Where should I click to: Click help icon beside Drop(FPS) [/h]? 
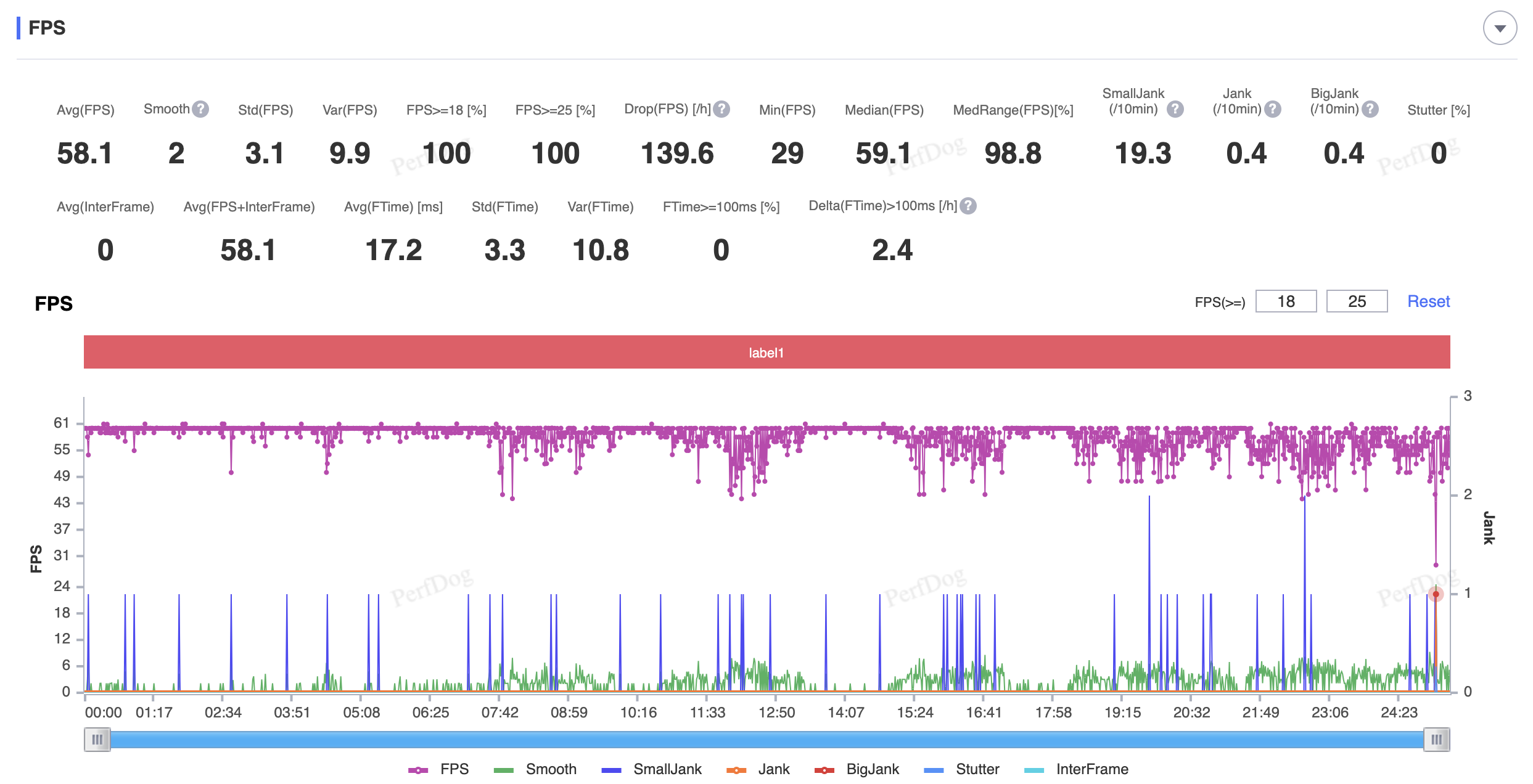[x=721, y=109]
